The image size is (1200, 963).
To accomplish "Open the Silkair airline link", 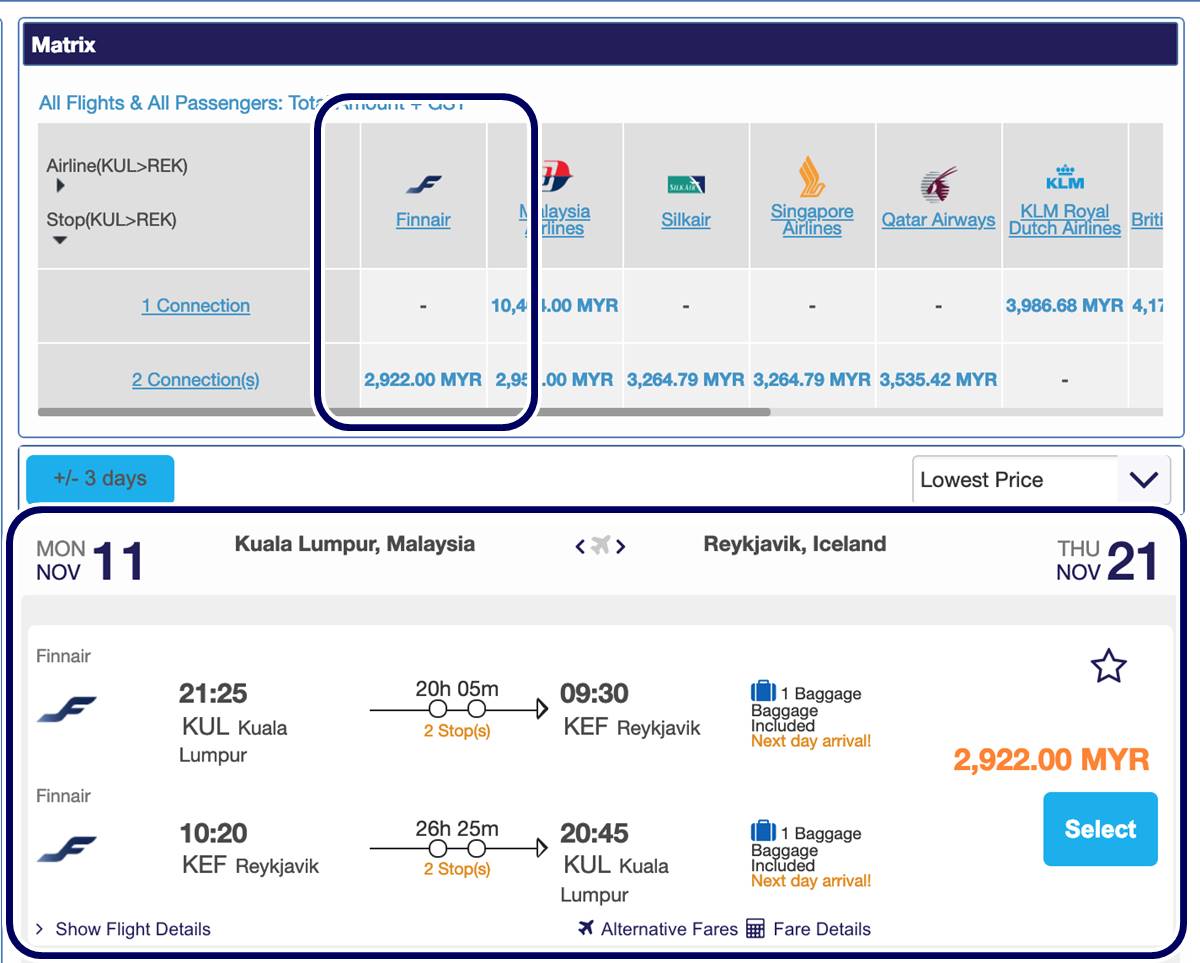I will coord(686,220).
